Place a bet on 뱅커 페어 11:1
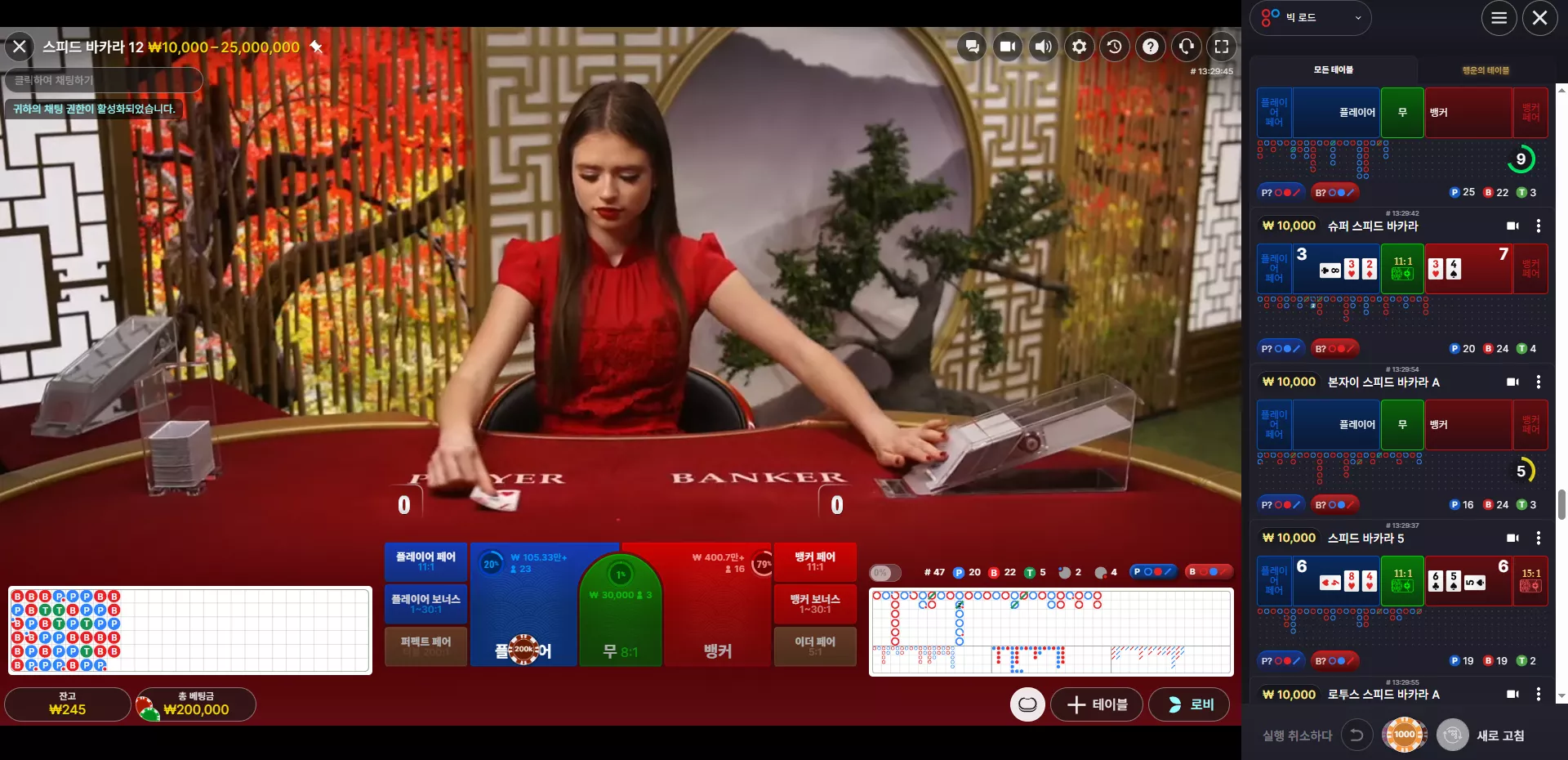 pyautogui.click(x=815, y=561)
